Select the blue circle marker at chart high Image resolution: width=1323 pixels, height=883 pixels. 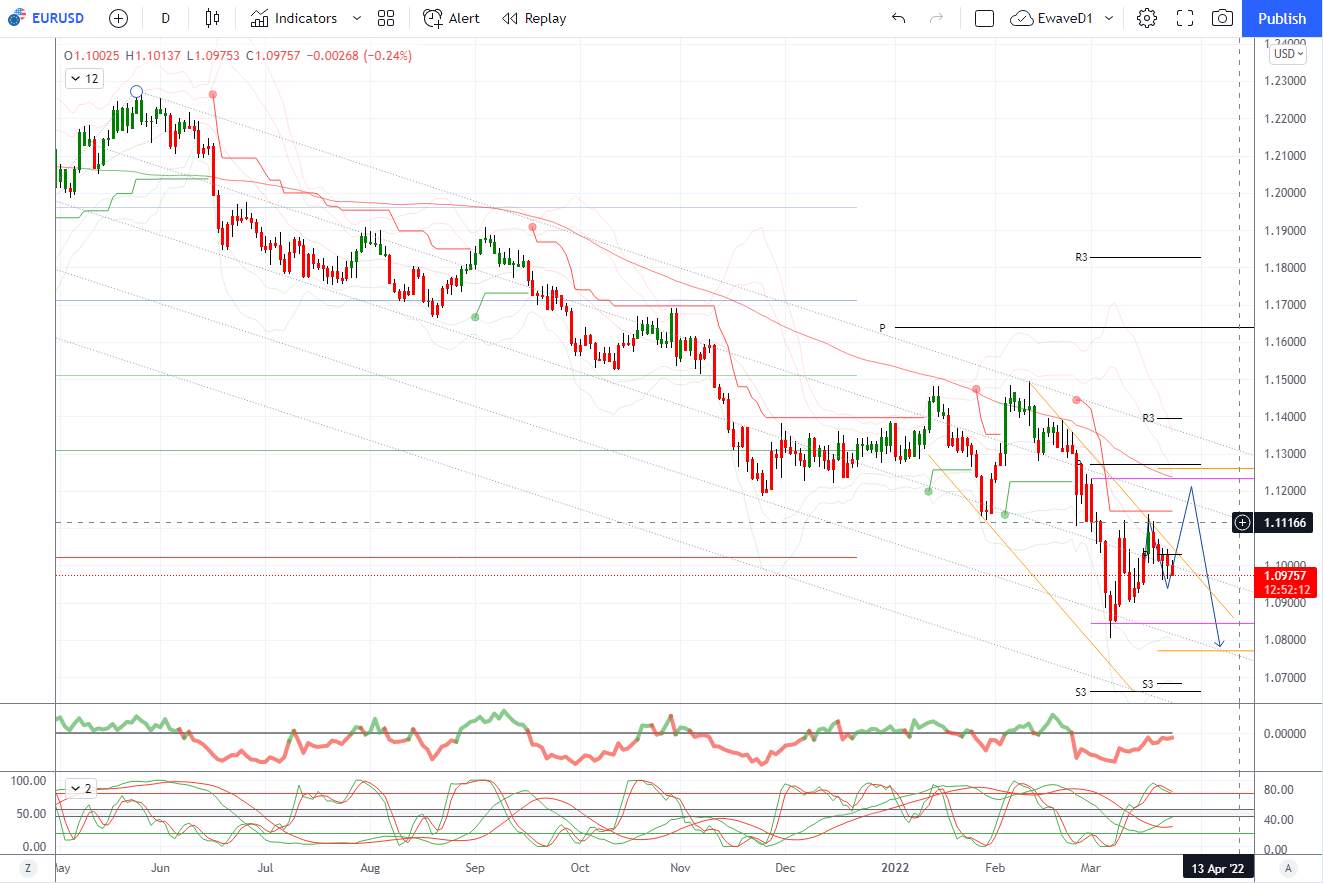tap(137, 92)
